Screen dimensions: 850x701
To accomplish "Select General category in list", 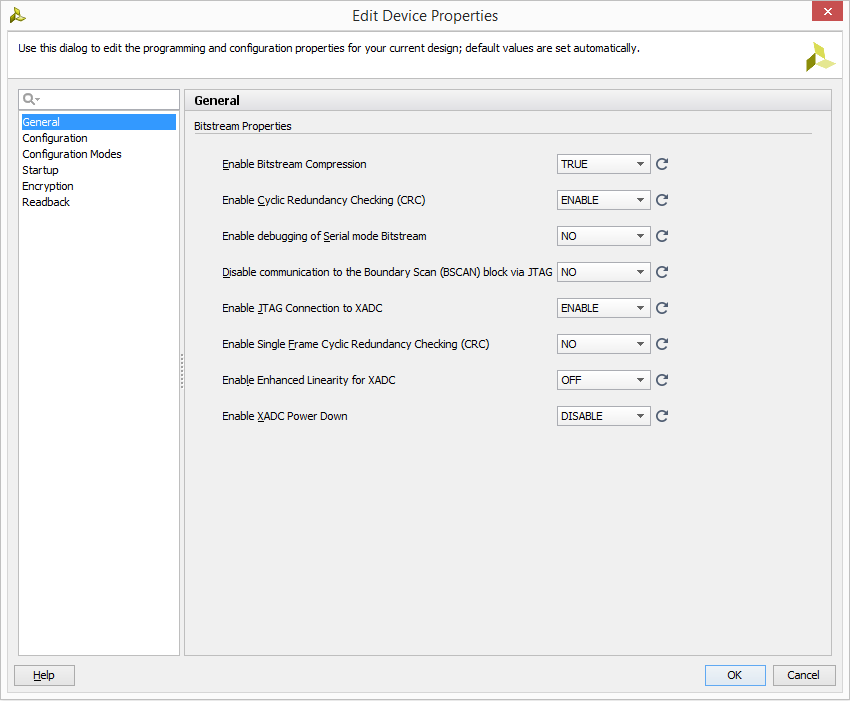I will point(99,122).
